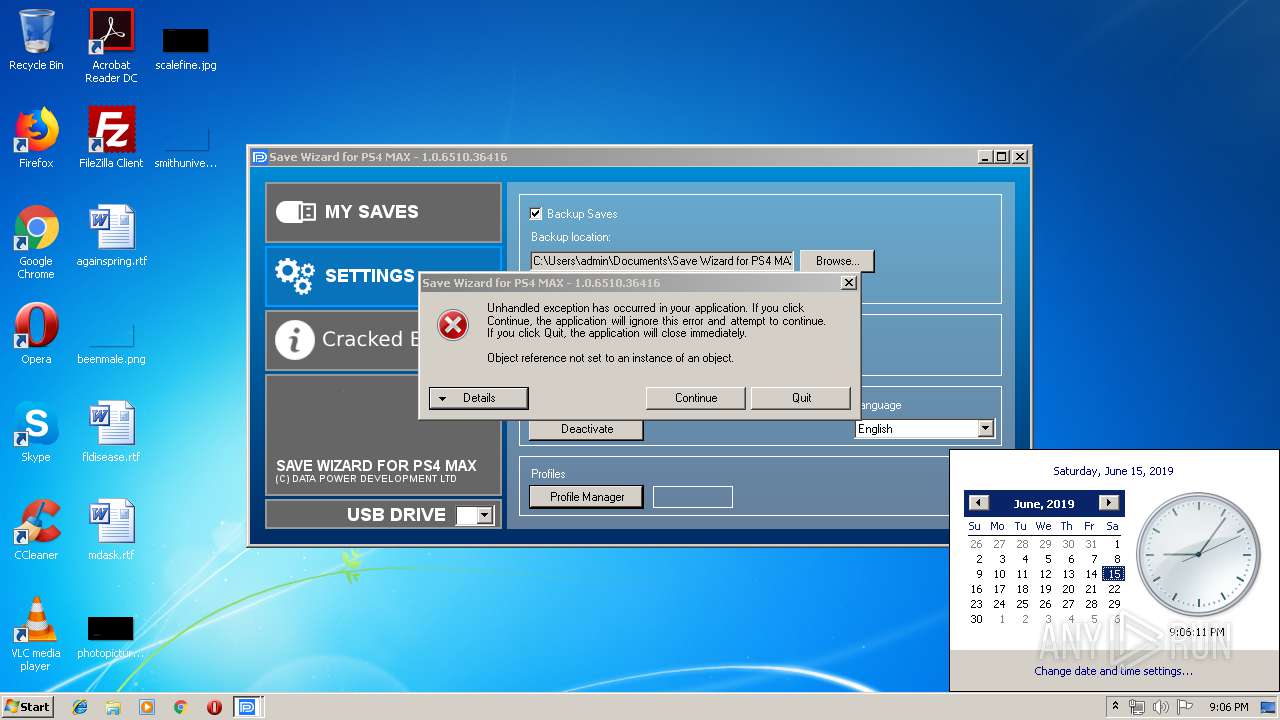Go to previous month in calendar
This screenshot has width=1280, height=720.
click(x=979, y=503)
